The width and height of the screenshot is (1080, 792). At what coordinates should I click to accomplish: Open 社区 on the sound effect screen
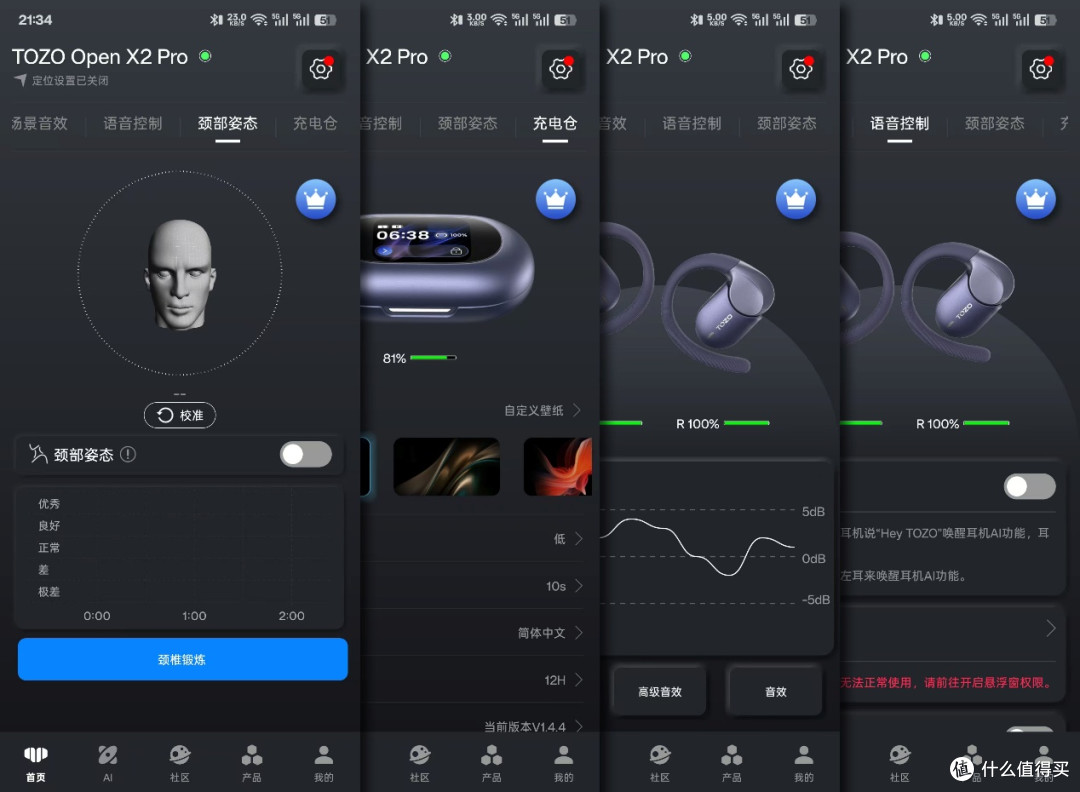pyautogui.click(x=660, y=763)
